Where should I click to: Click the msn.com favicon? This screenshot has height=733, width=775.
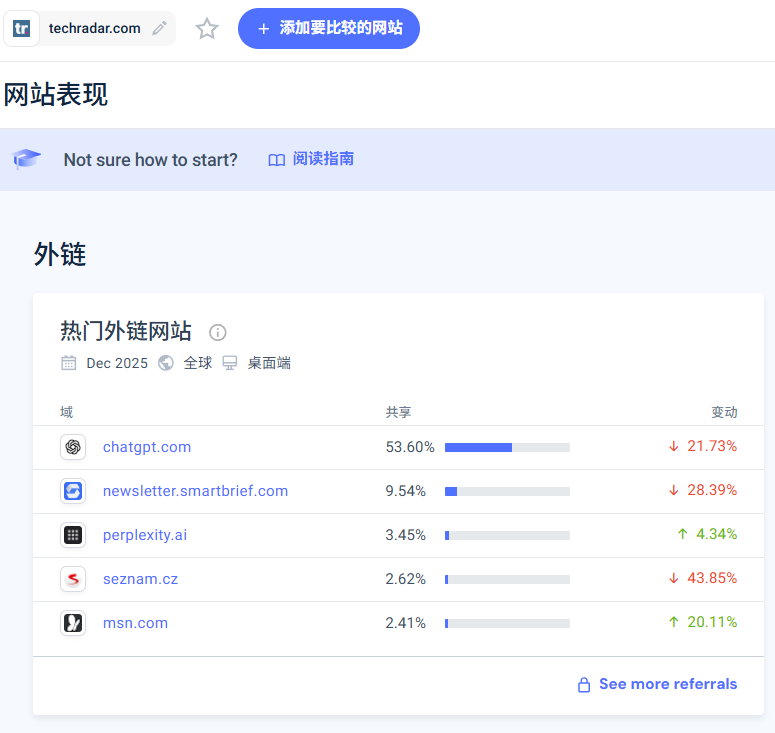click(73, 623)
